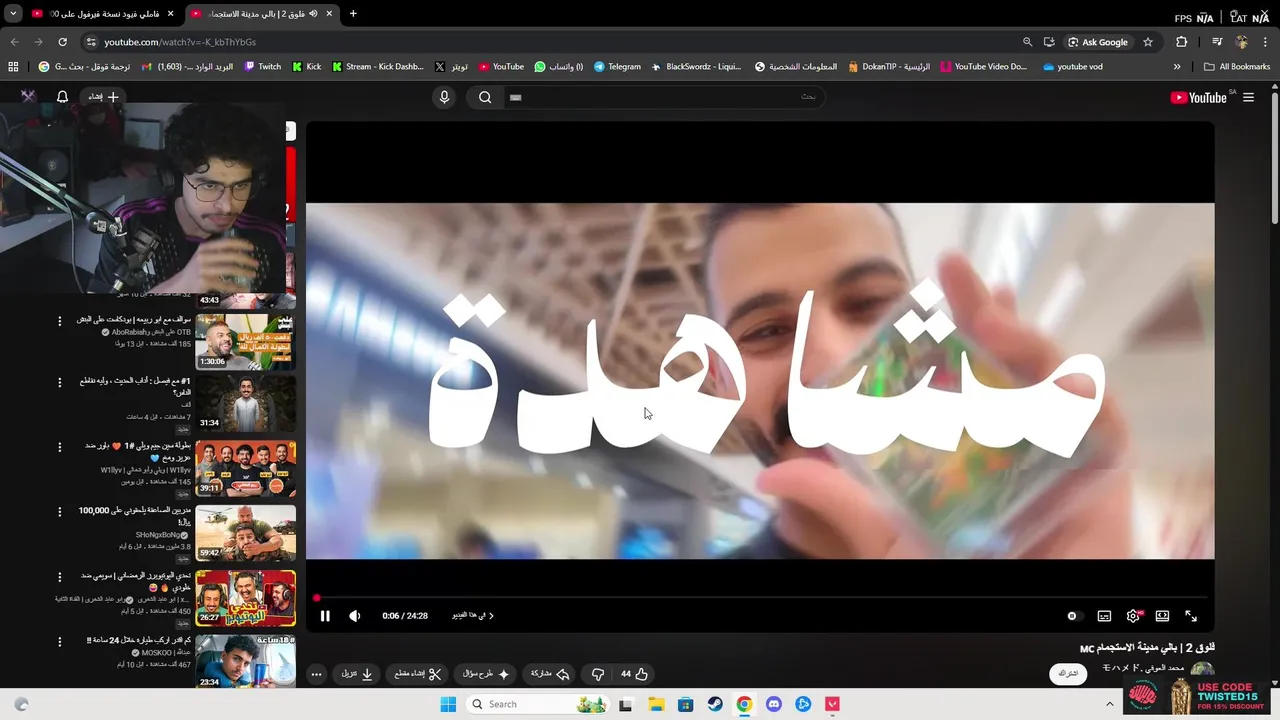This screenshot has width=1280, height=720.
Task: Expand the bookmarks overflow chevron
Action: pyautogui.click(x=1177, y=67)
